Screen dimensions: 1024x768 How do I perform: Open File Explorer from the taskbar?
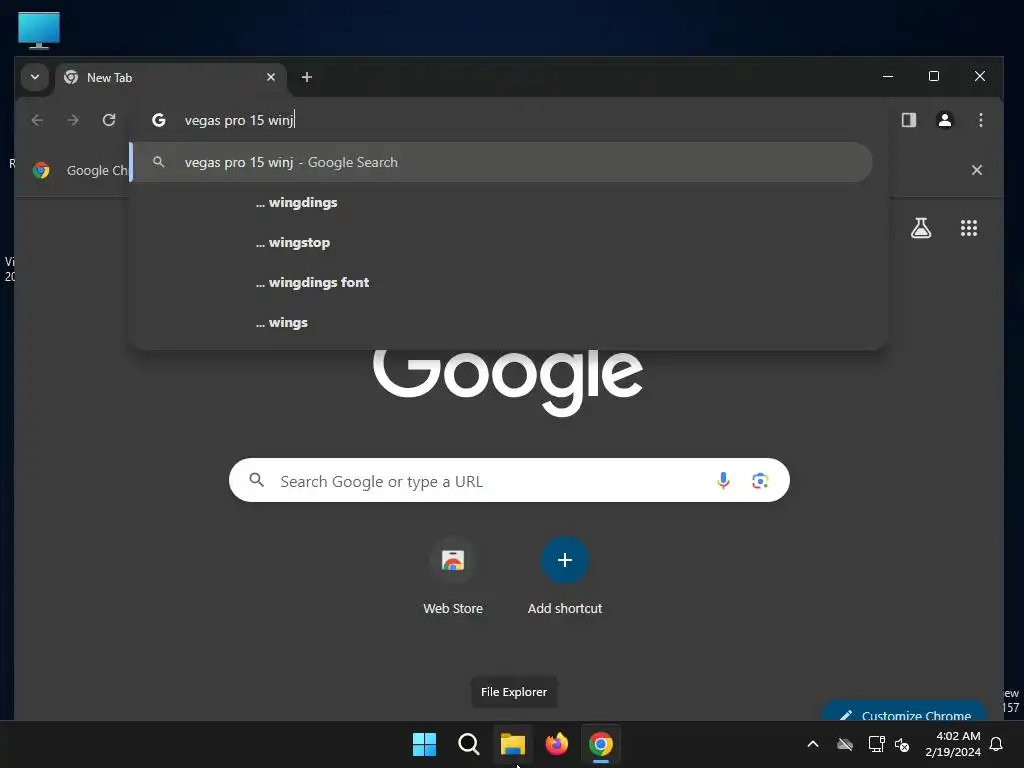point(513,744)
